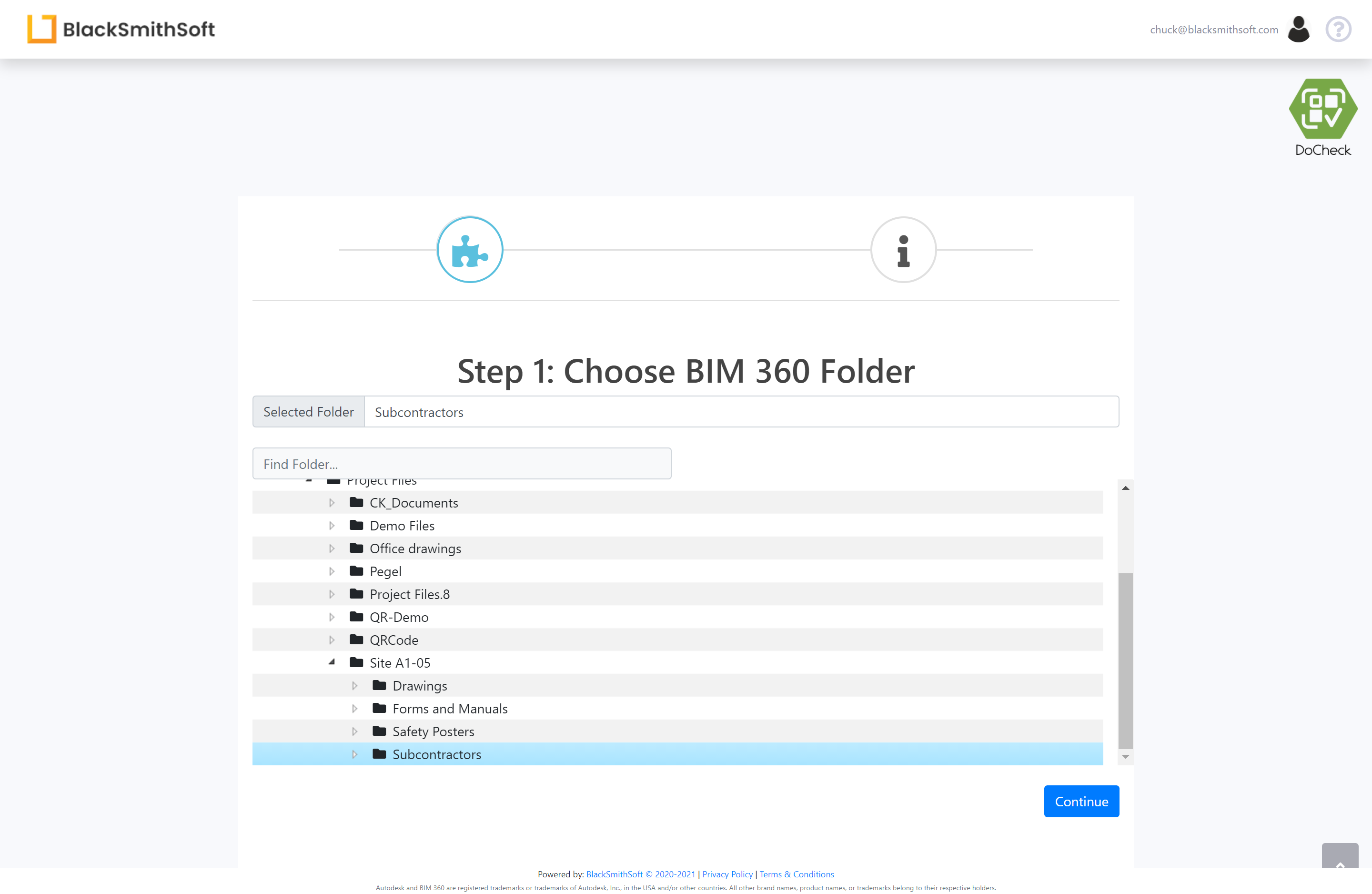Select the puzzle piece step icon
Image resolution: width=1372 pixels, height=894 pixels.
point(470,250)
